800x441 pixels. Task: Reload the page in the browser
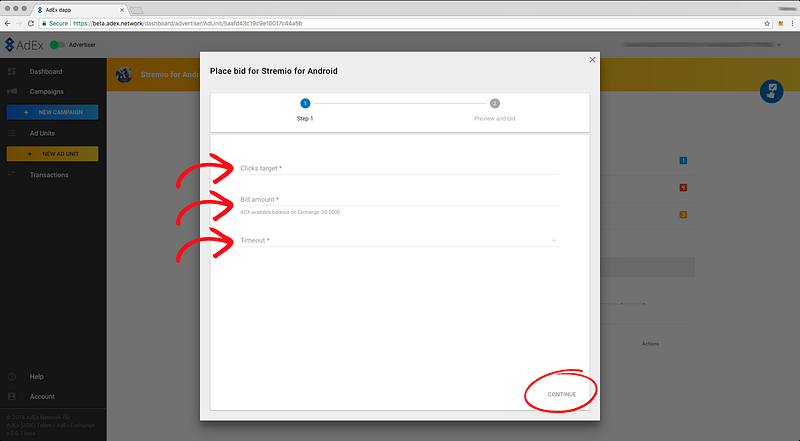(31, 23)
